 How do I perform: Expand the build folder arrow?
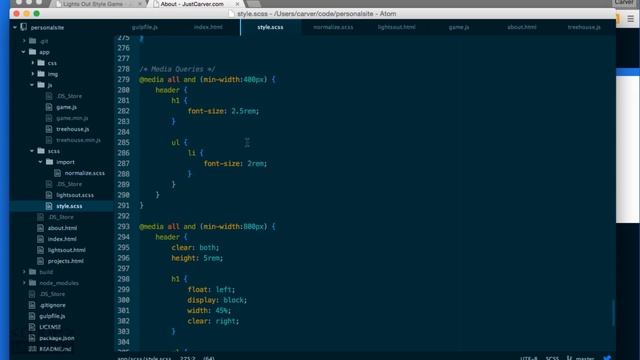pos(24,272)
